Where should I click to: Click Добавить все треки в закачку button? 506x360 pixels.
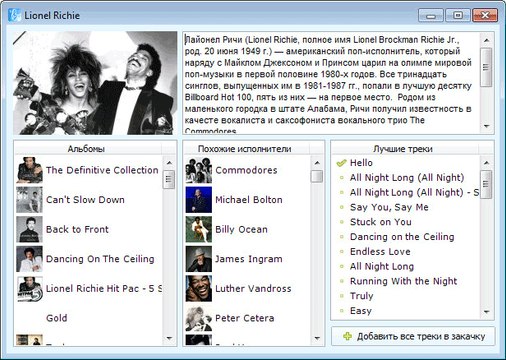(413, 336)
